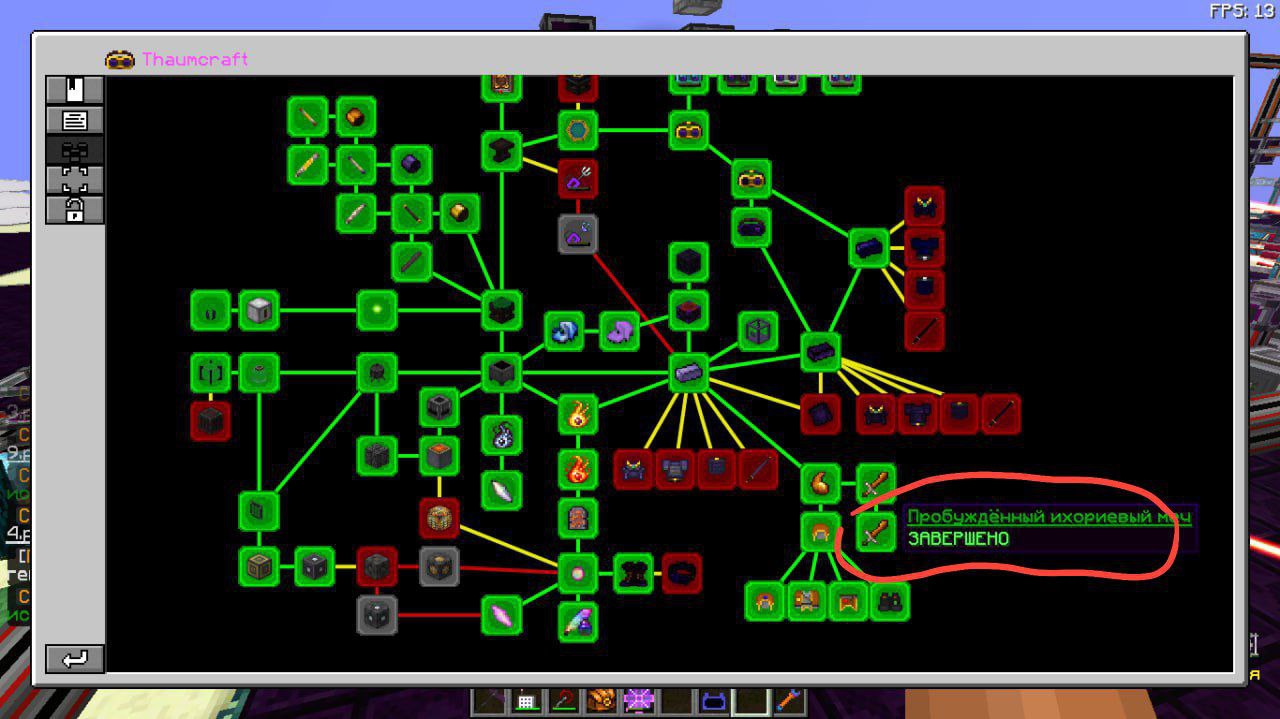The height and width of the screenshot is (719, 1280).
Task: Select the gray locked purple item node
Action: [x=578, y=233]
